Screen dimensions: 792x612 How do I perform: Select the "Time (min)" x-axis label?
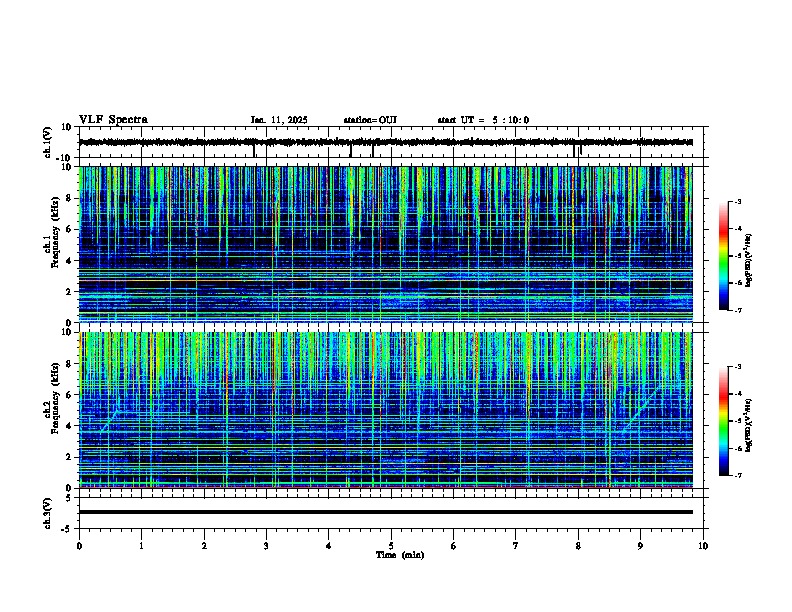pyautogui.click(x=400, y=555)
